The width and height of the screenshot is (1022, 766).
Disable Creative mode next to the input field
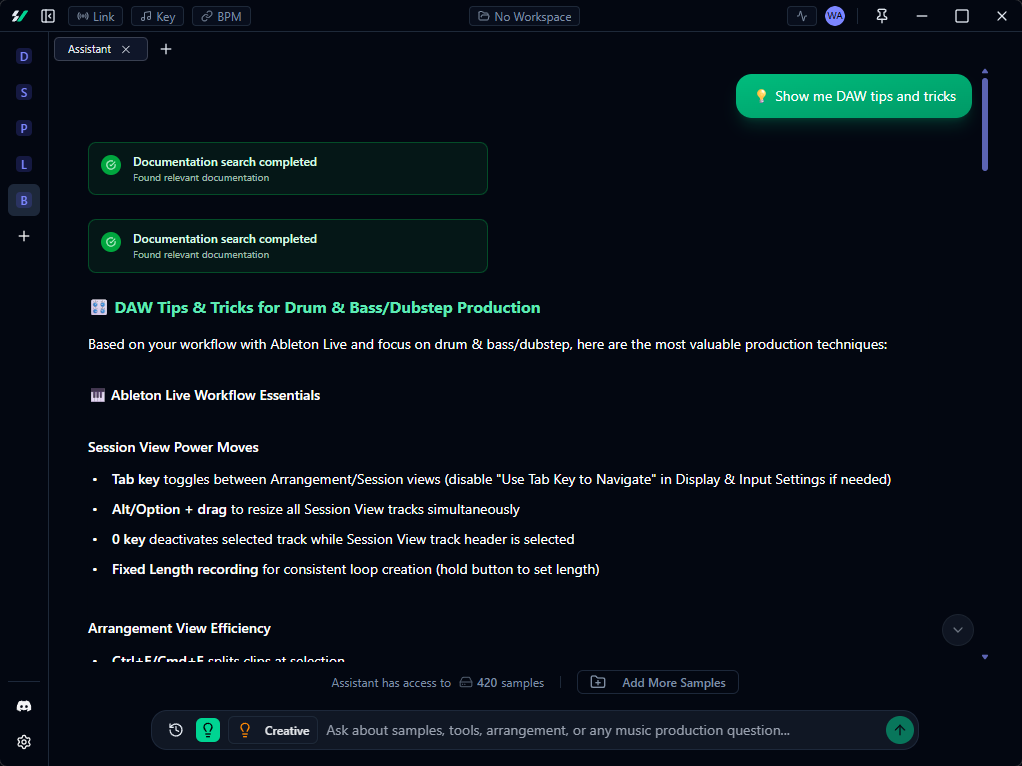(x=272, y=730)
